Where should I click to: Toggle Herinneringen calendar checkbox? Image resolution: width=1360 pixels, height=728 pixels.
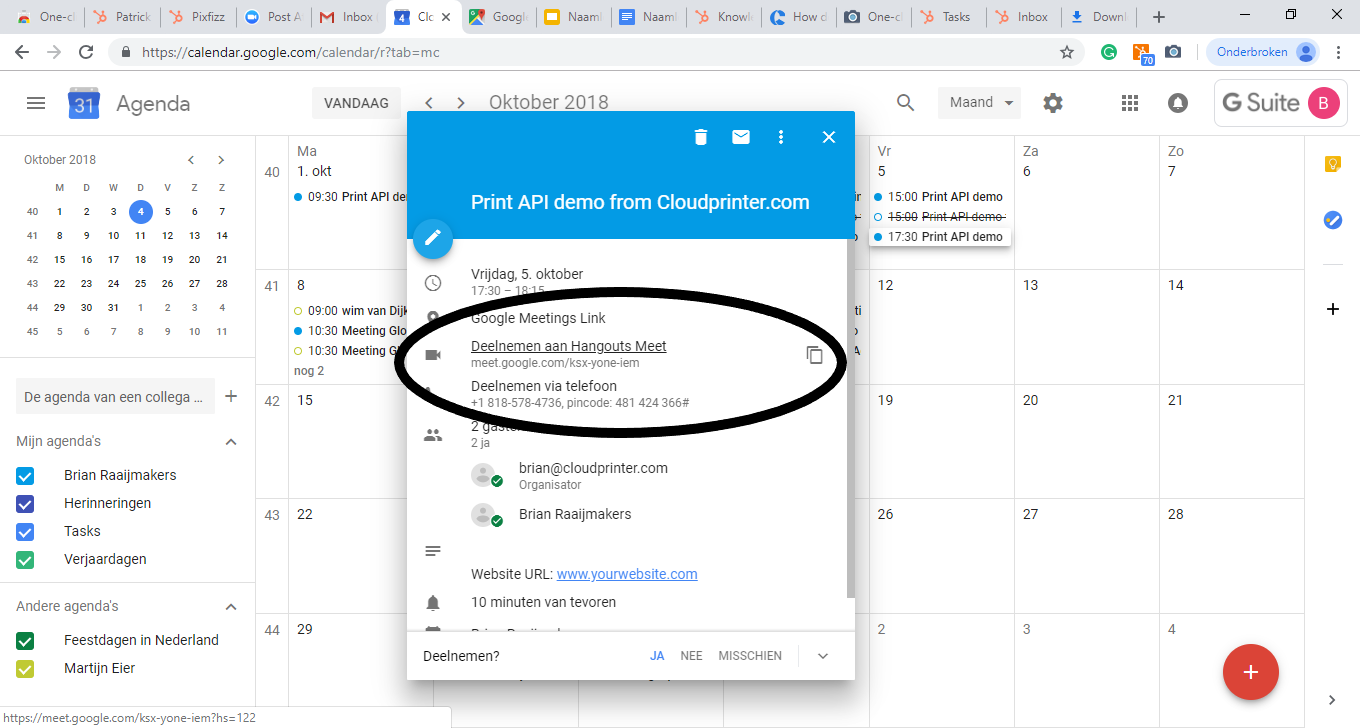click(x=26, y=503)
